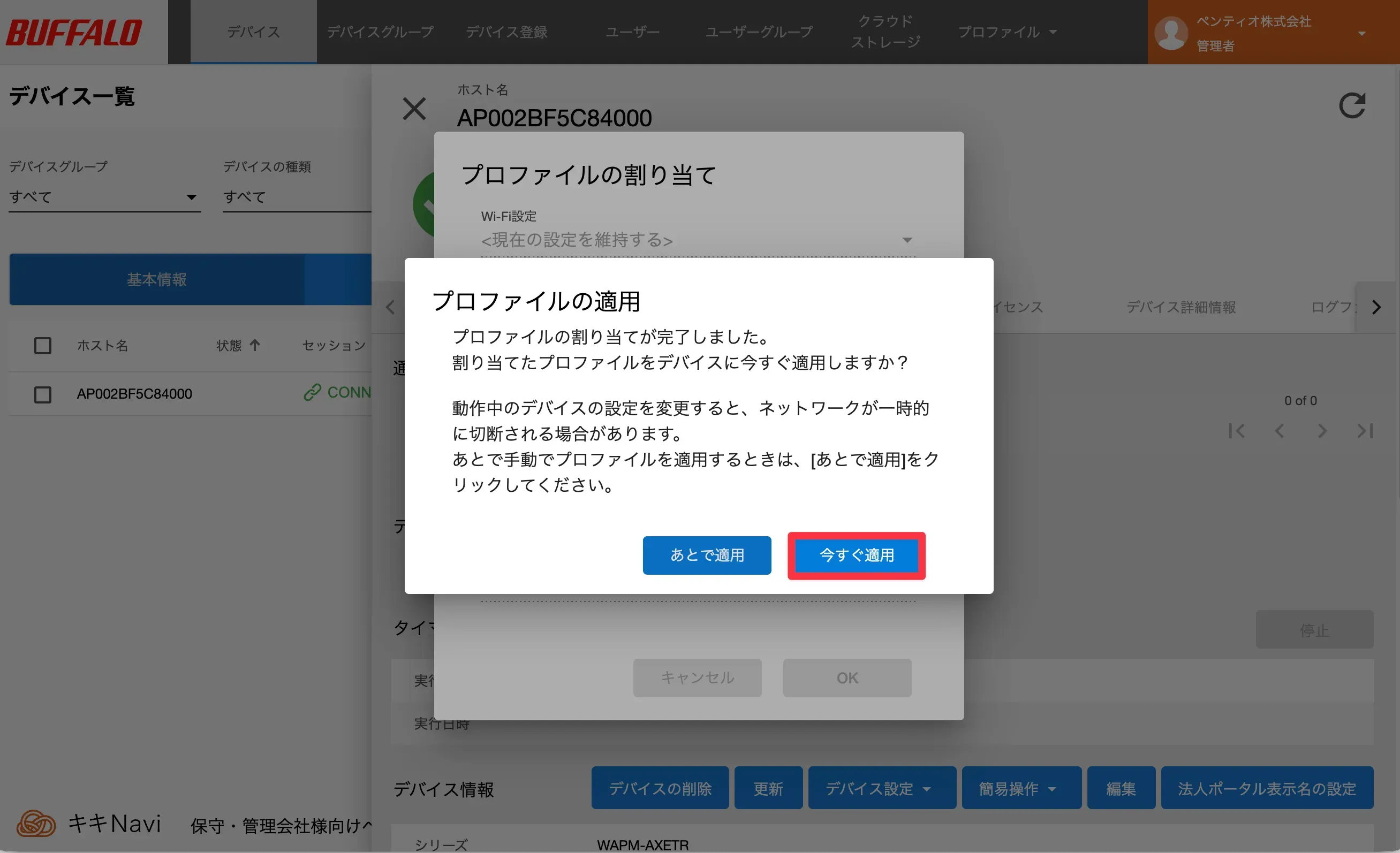Go to last page in the pagination
1400x853 pixels.
tap(1365, 430)
